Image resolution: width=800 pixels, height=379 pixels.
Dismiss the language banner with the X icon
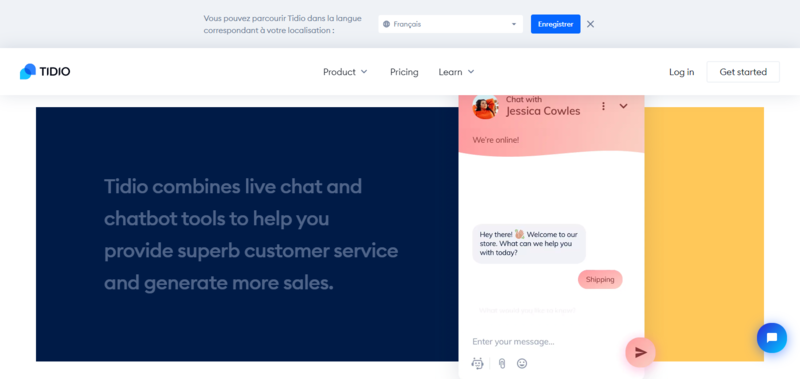click(x=590, y=24)
